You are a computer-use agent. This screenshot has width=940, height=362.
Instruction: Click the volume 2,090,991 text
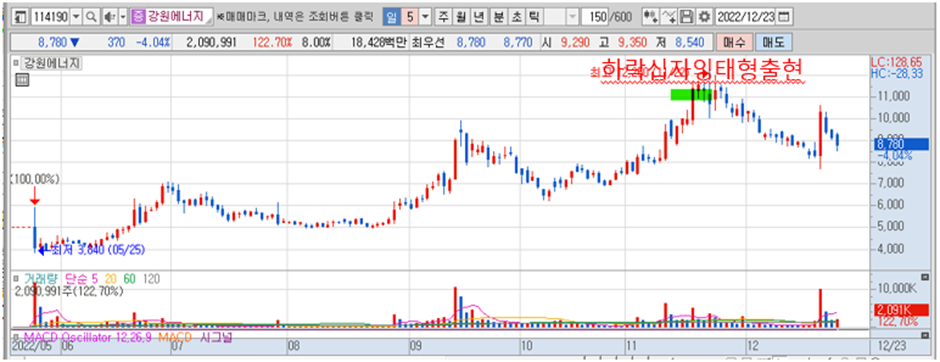[211, 43]
